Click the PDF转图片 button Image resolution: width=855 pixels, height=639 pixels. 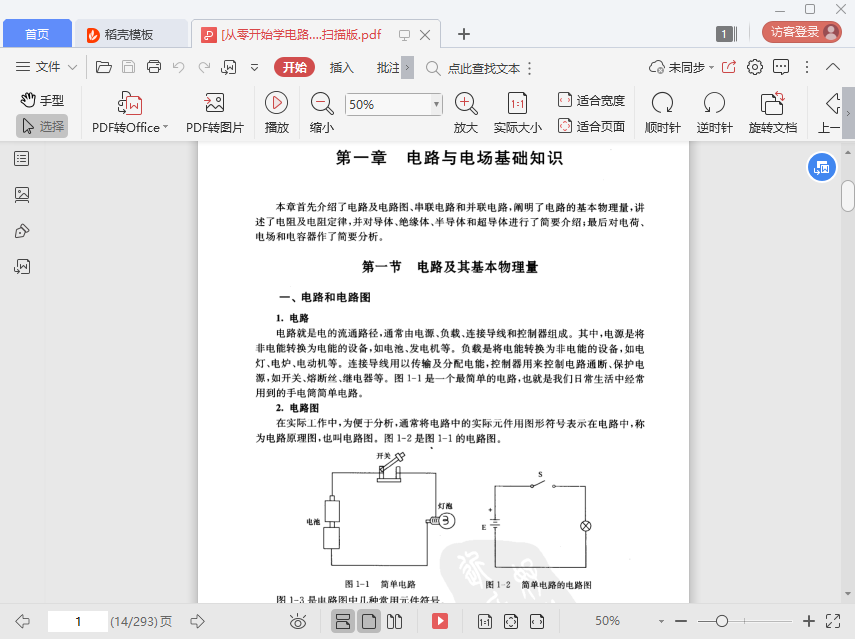[x=215, y=113]
